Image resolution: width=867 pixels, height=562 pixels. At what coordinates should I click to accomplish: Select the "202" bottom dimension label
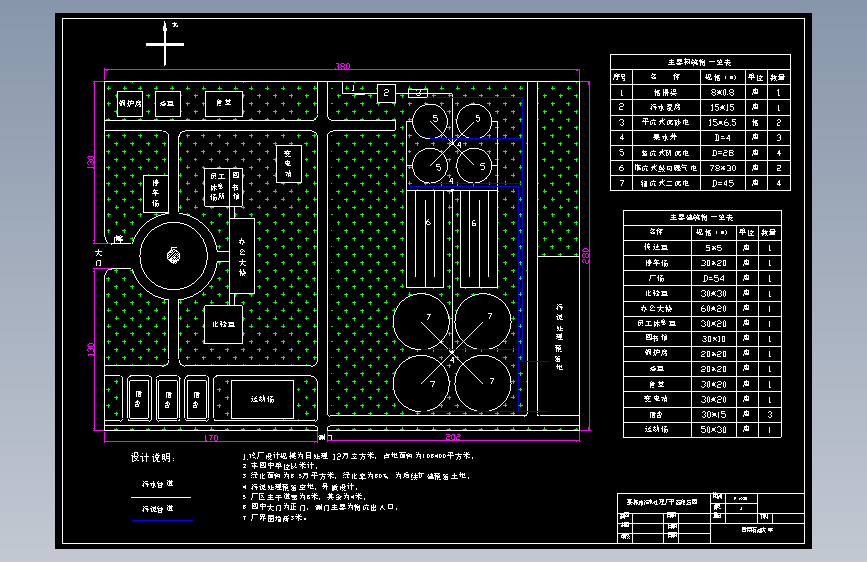click(x=453, y=437)
